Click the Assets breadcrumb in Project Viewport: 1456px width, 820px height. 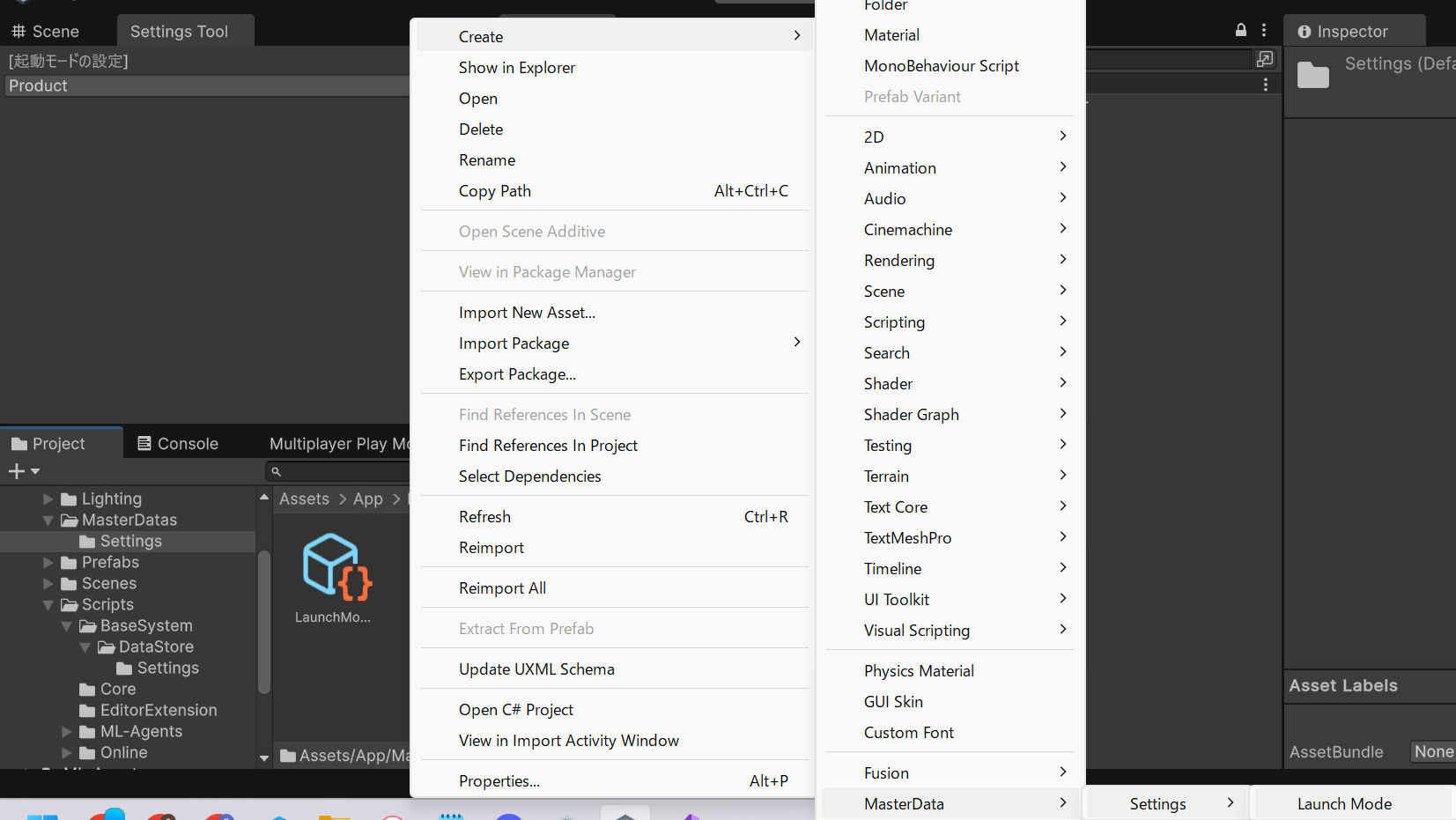pyautogui.click(x=305, y=499)
